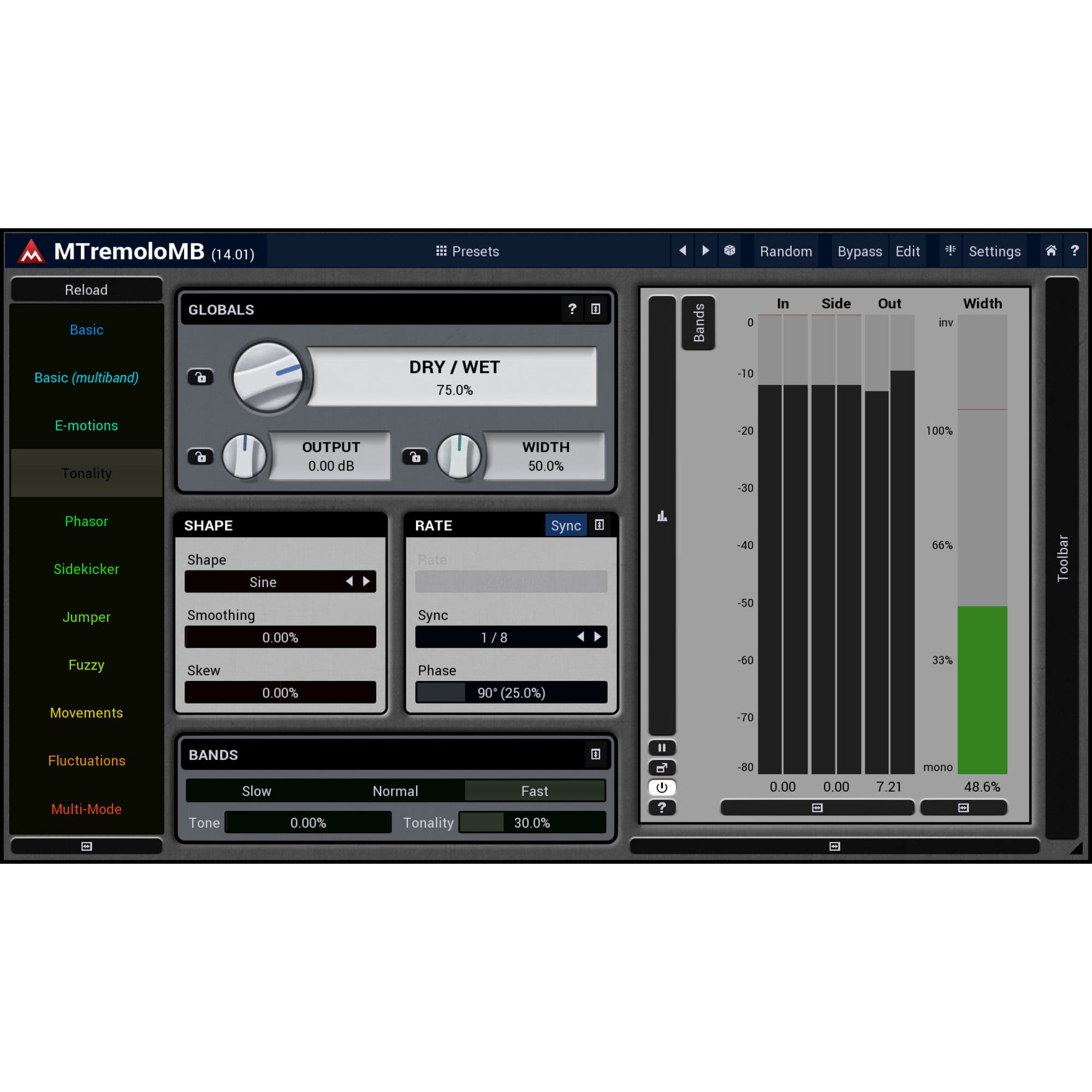Select next shape with right arrow
1092x1092 pixels.
tap(366, 581)
